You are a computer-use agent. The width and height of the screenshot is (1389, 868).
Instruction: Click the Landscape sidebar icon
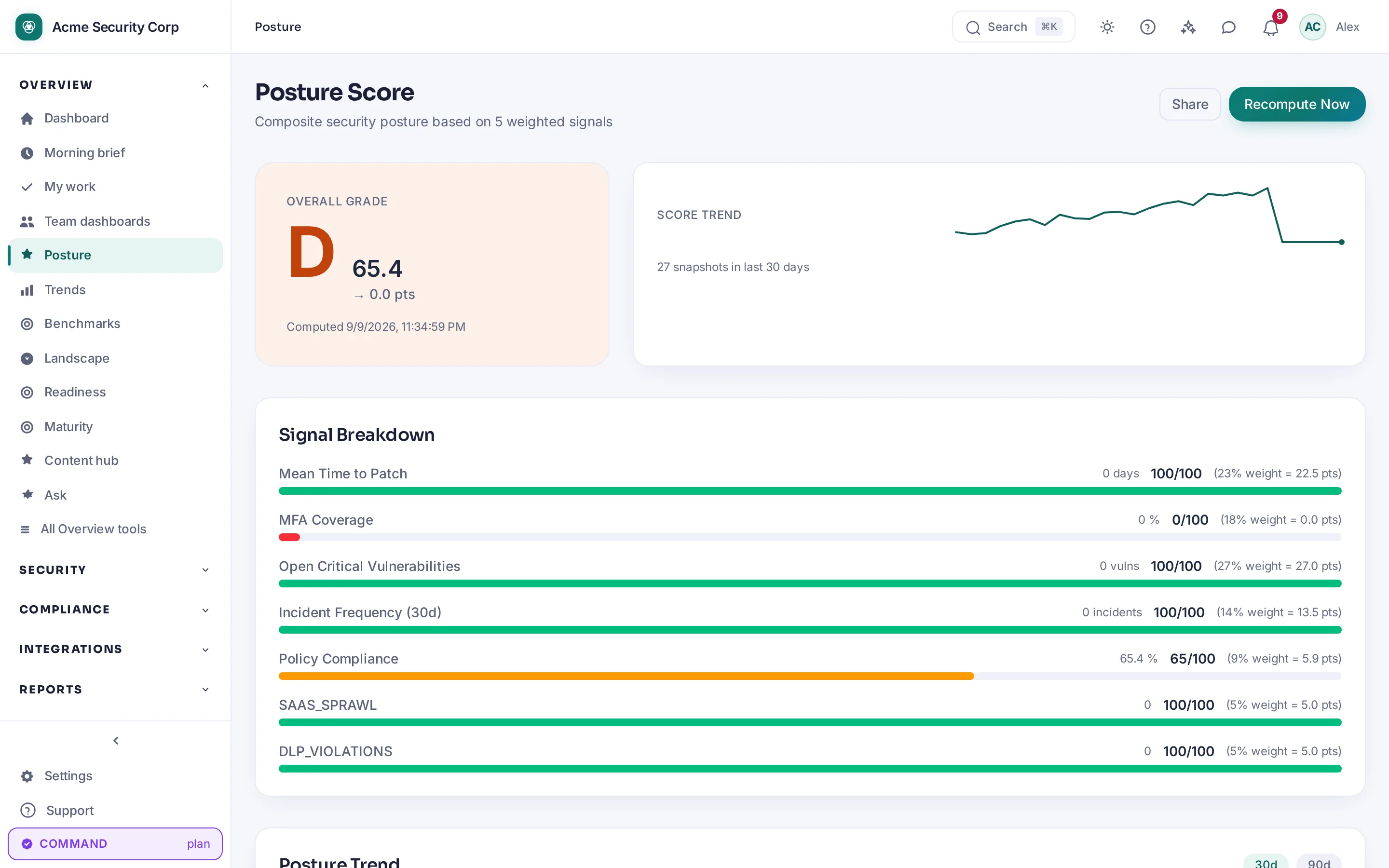(x=27, y=359)
